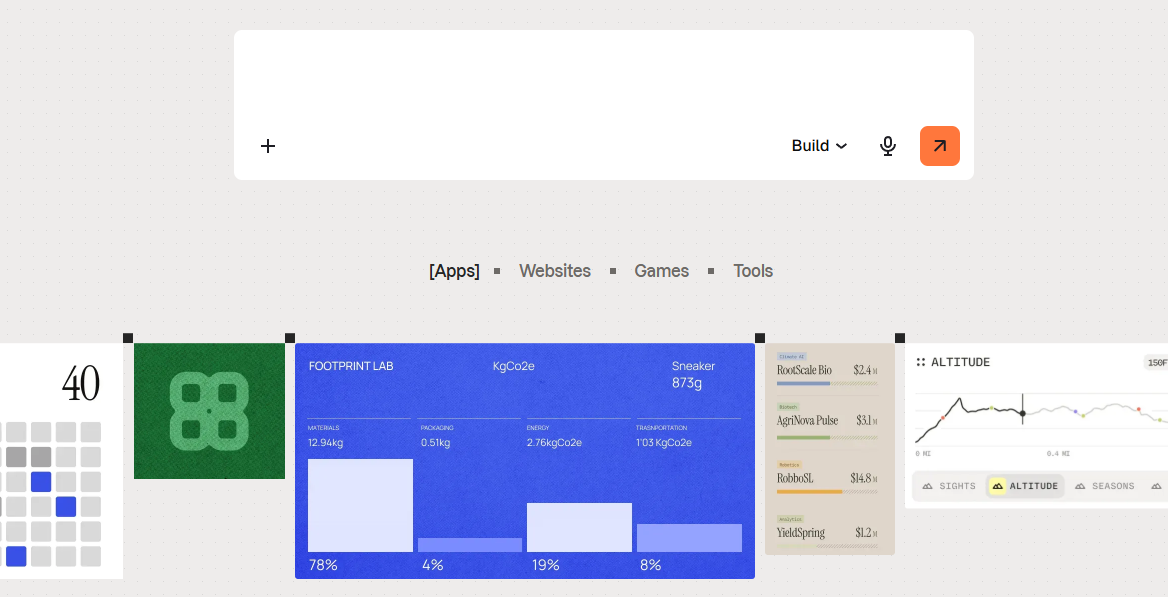Screen dimensions: 1168x597
Task: Click the yellow mountain icon beside ALTITUDE
Action: [x=997, y=486]
